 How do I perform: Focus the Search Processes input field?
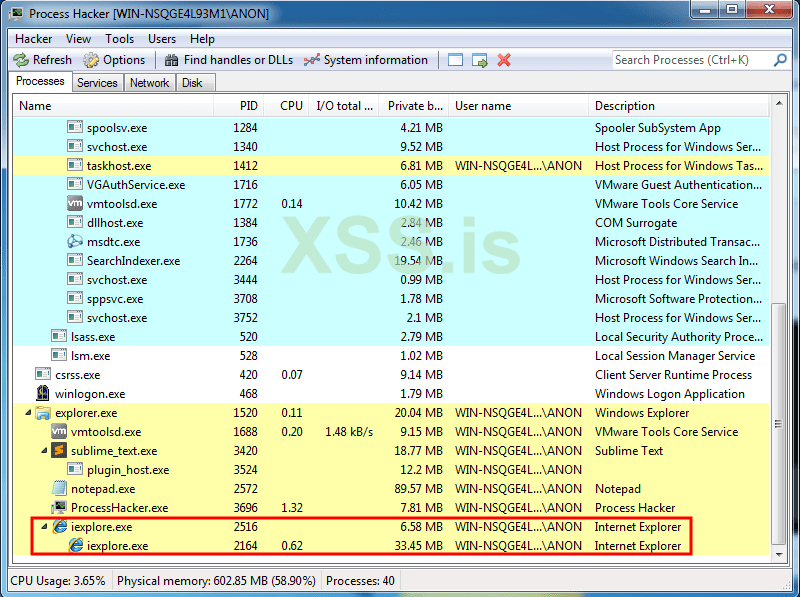point(690,60)
